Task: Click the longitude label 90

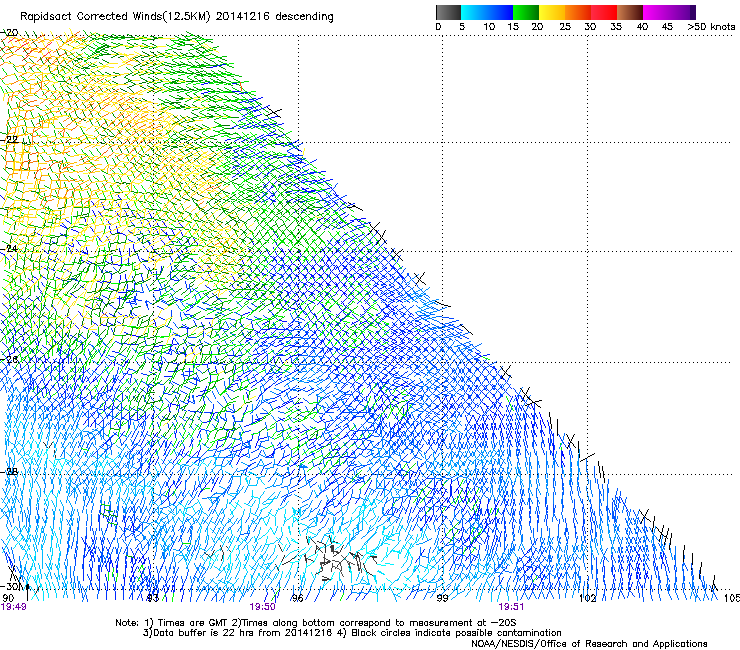Action: (x=8, y=598)
